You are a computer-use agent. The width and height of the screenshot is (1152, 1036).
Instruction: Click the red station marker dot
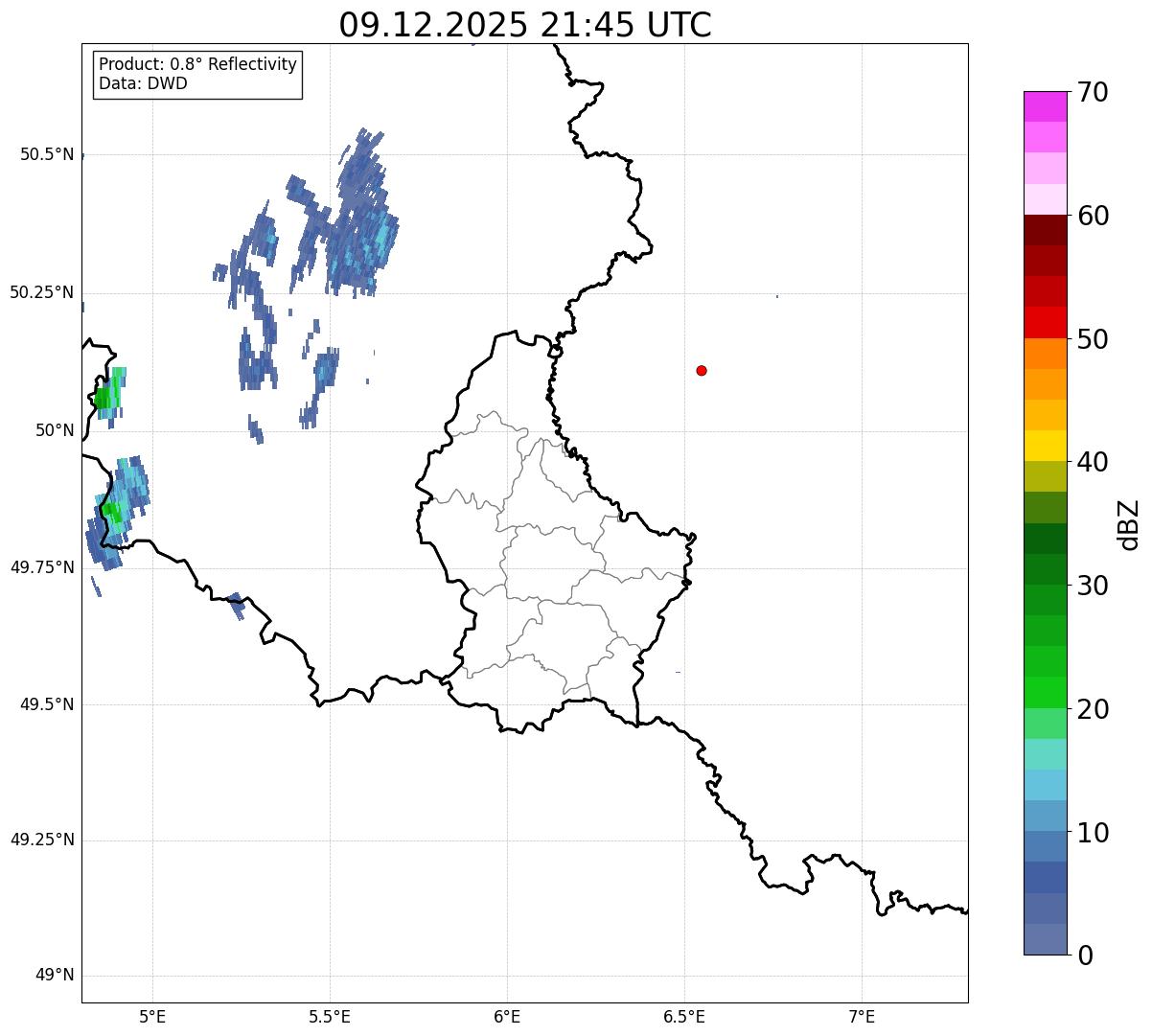(702, 370)
